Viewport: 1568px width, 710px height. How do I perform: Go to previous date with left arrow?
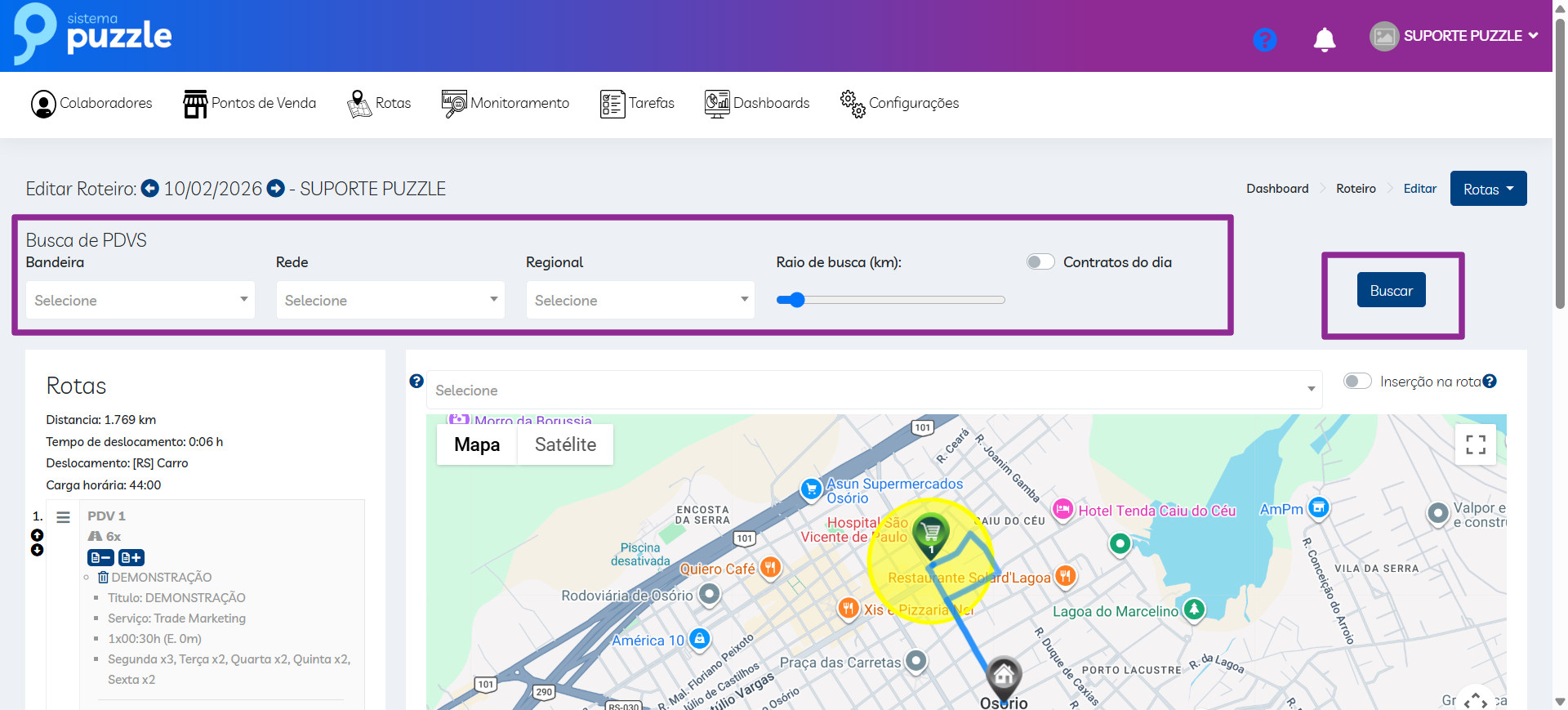(x=150, y=189)
